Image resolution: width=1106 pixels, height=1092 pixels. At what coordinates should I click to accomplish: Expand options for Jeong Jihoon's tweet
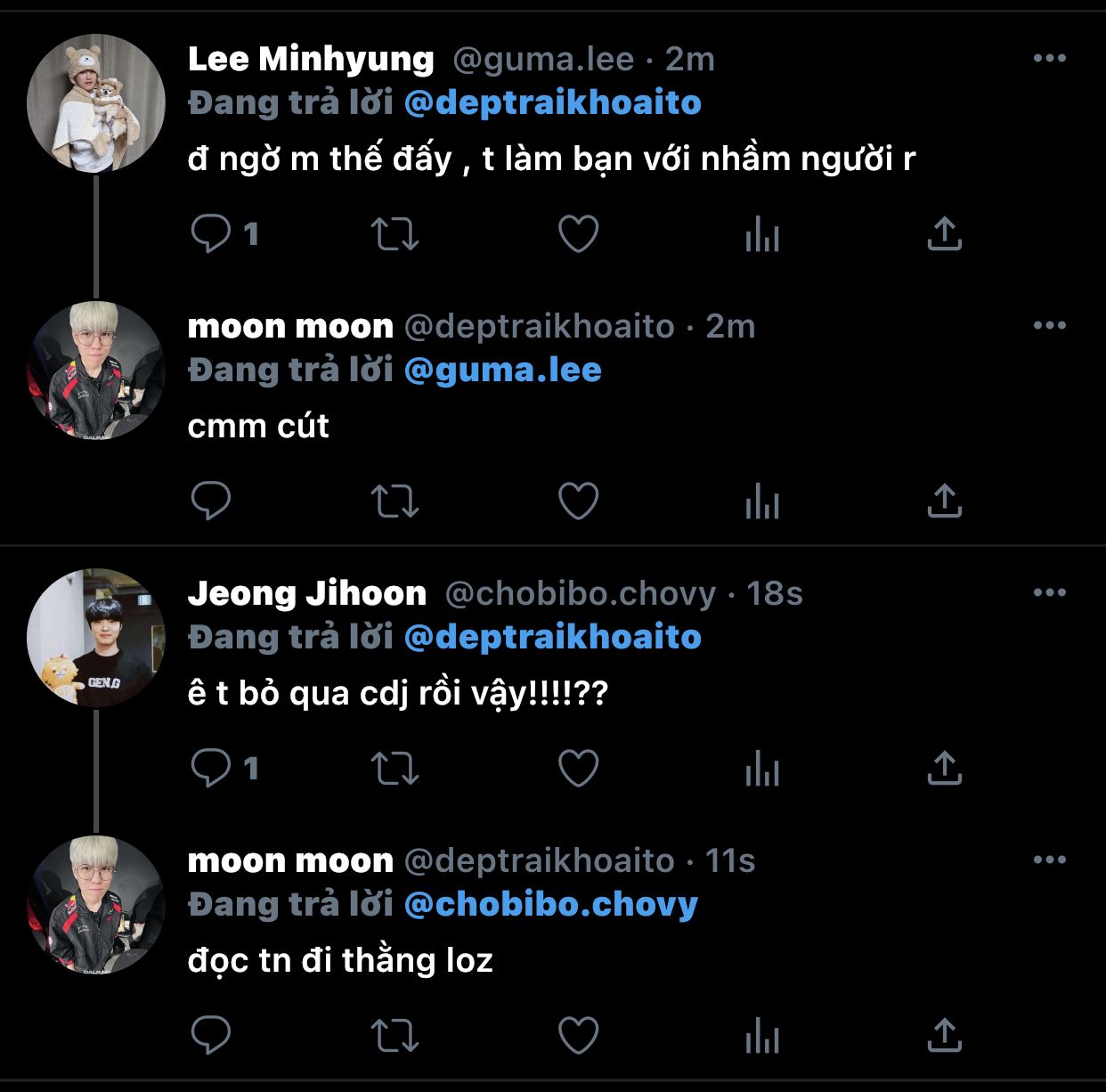click(1049, 593)
